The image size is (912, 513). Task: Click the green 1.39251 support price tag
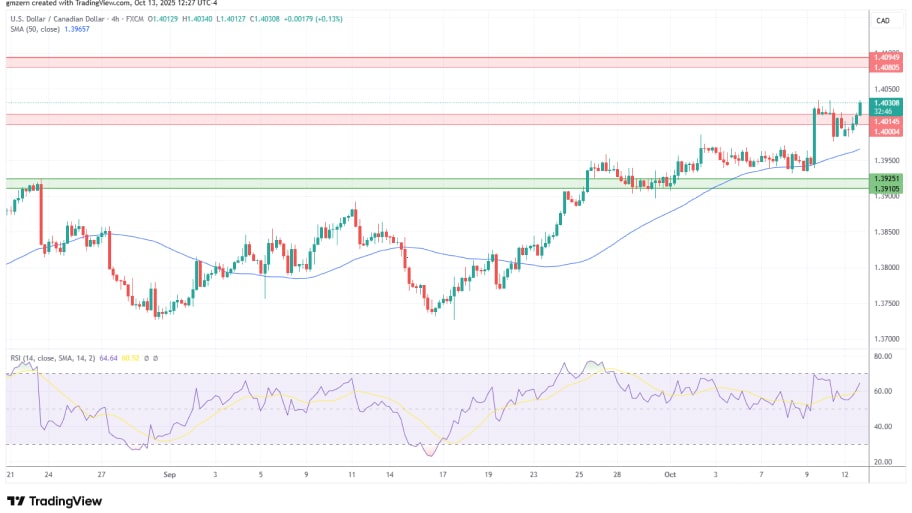885,179
